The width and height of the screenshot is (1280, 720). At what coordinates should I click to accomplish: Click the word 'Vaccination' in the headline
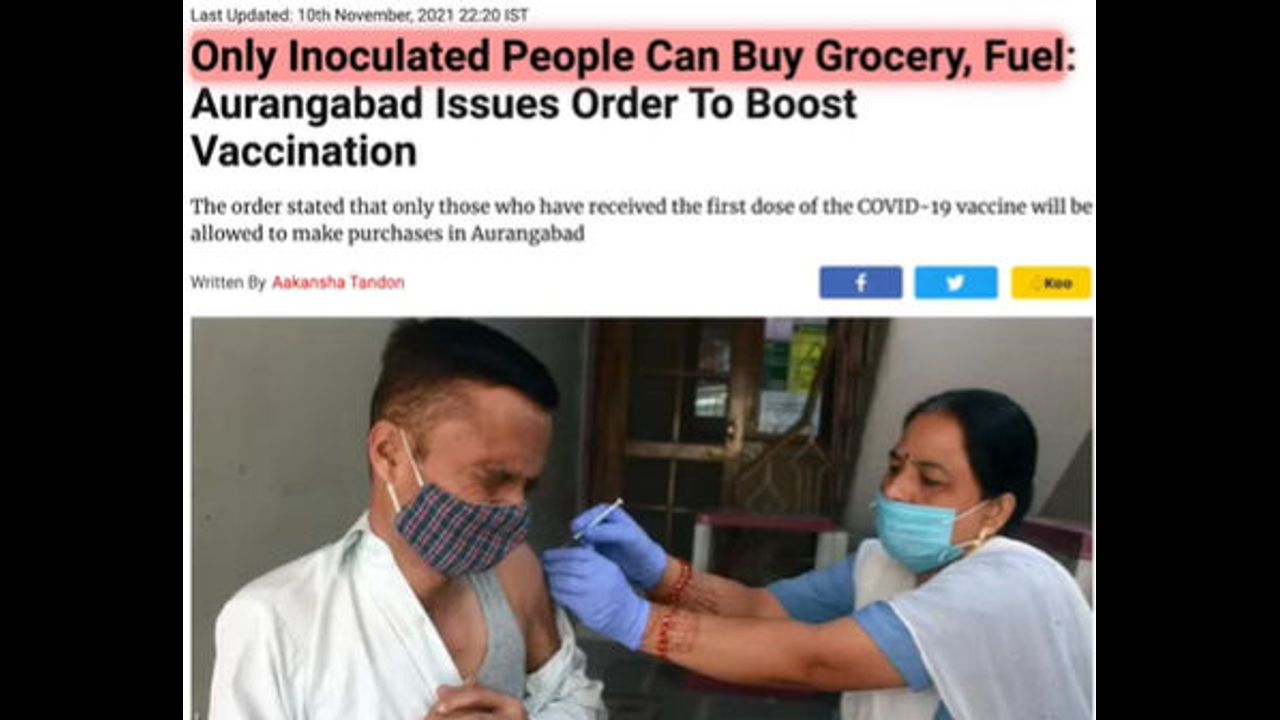pos(304,151)
